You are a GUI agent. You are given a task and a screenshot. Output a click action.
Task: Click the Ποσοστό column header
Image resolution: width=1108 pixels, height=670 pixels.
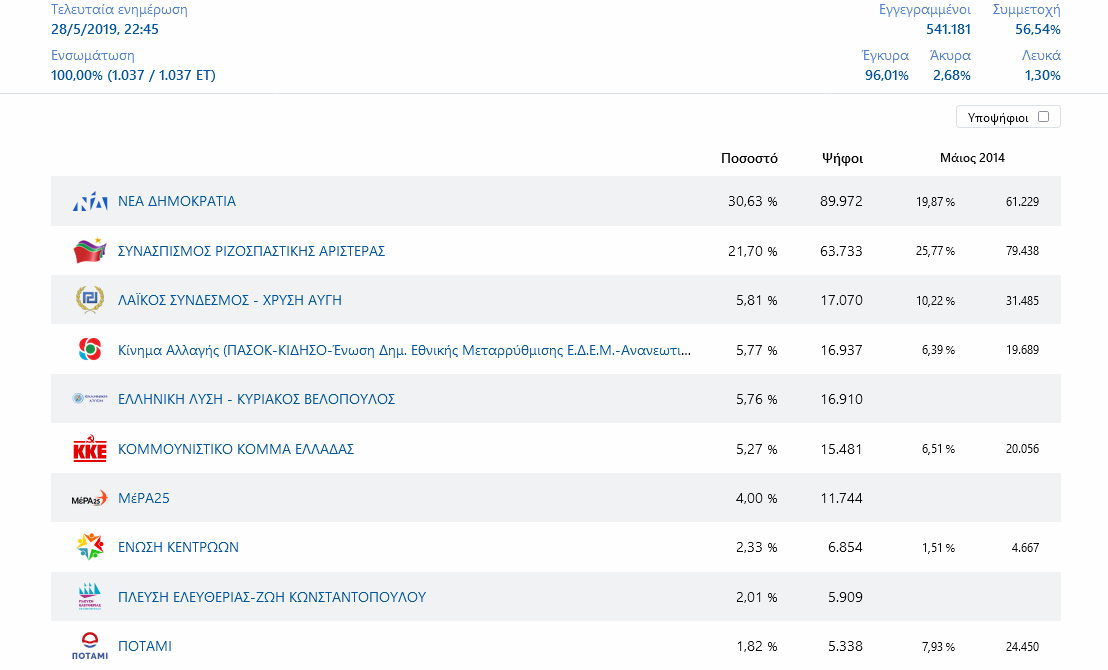pyautogui.click(x=749, y=158)
